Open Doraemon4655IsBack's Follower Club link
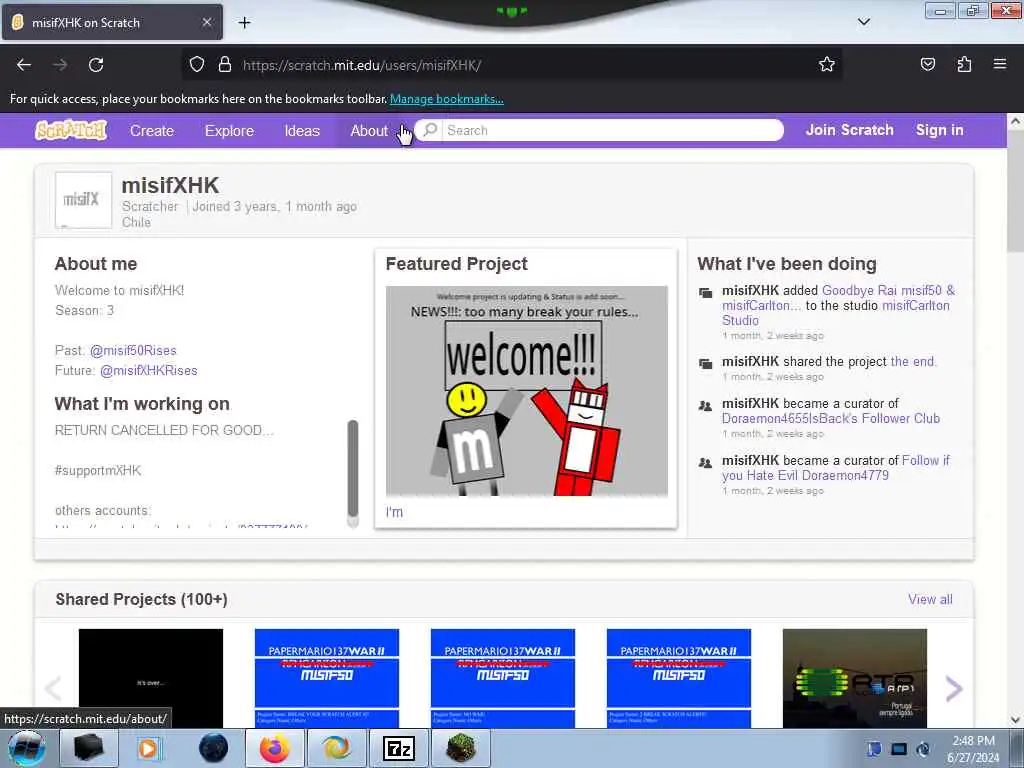1024x768 pixels. [x=831, y=418]
